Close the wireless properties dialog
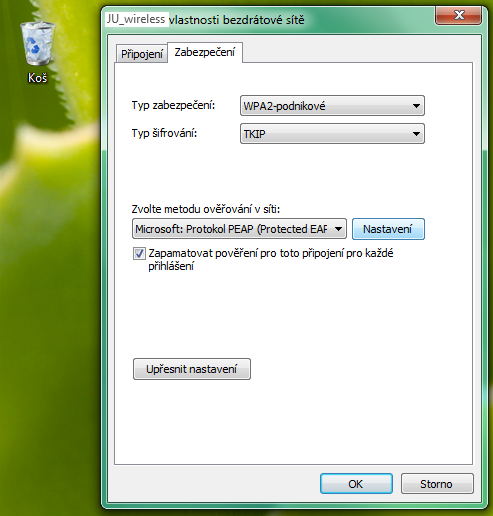The image size is (493, 516). (459, 15)
